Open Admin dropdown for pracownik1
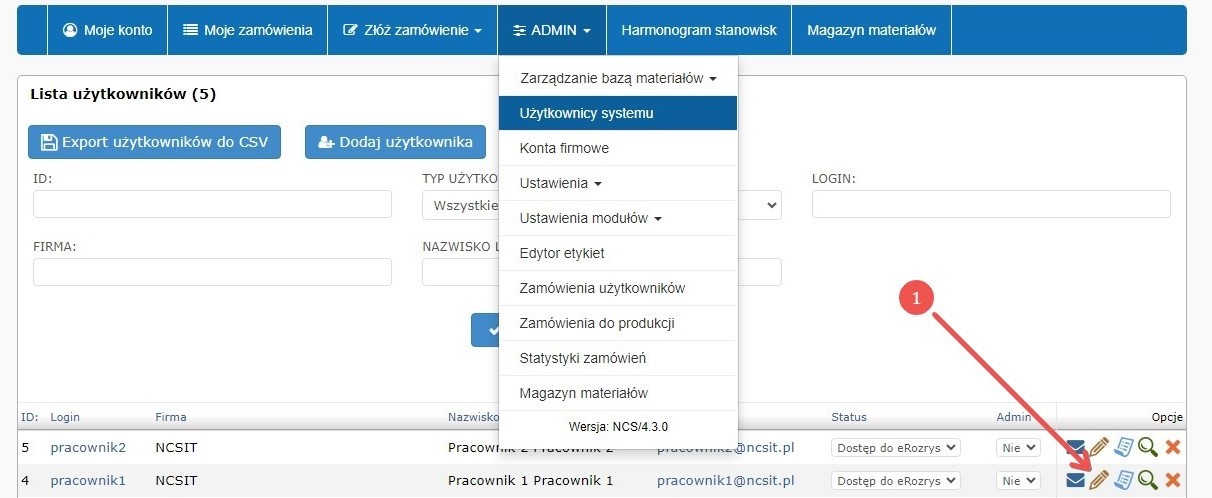The height and width of the screenshot is (498, 1212). pyautogui.click(x=1018, y=481)
